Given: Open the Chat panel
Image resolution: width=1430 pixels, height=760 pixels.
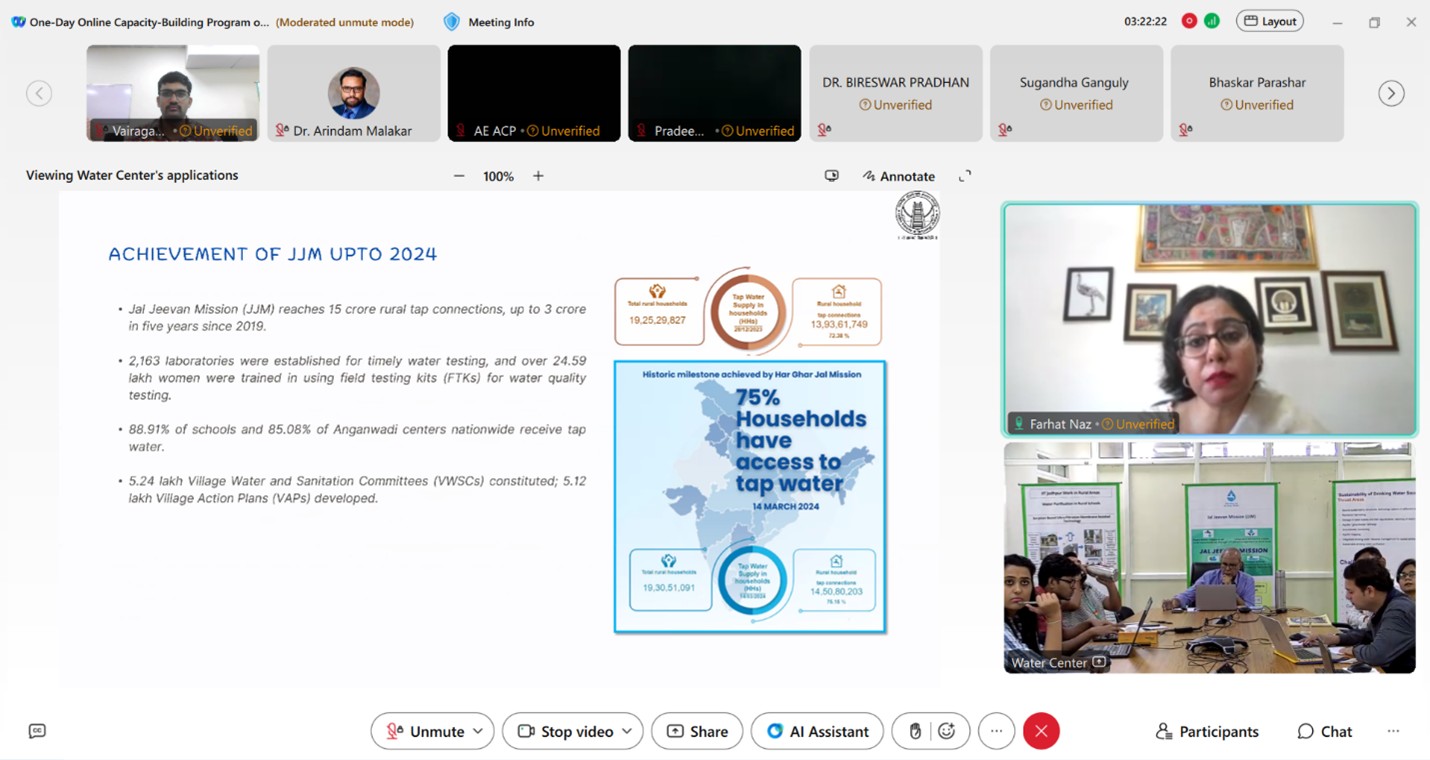Looking at the screenshot, I should tap(1324, 731).
